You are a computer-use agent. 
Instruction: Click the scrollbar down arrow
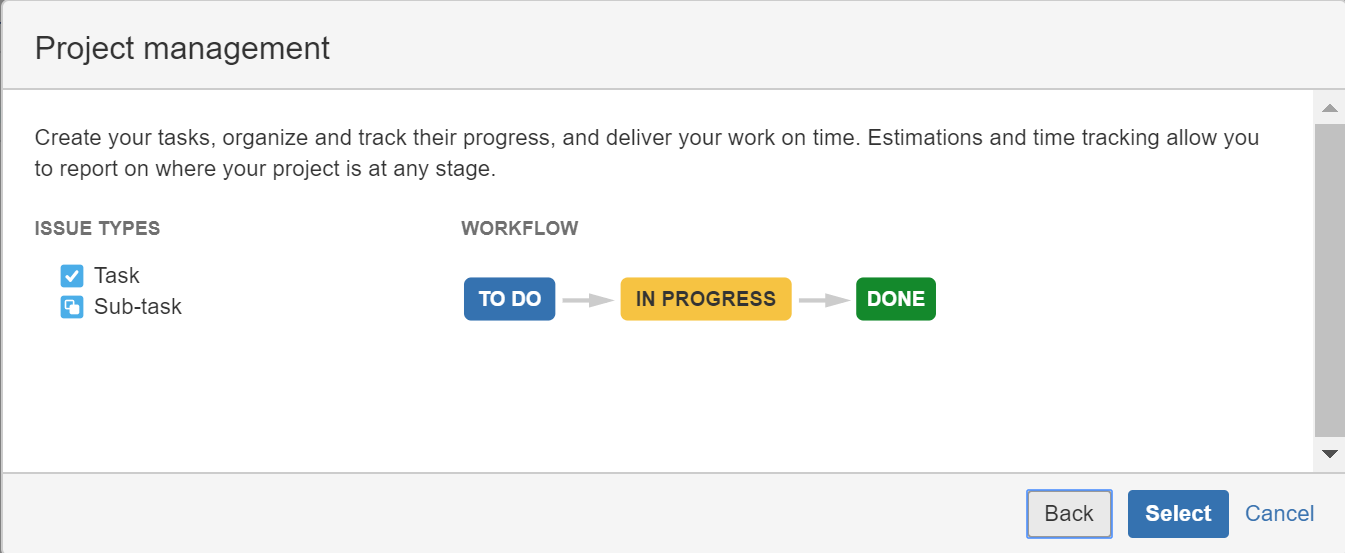(1330, 454)
